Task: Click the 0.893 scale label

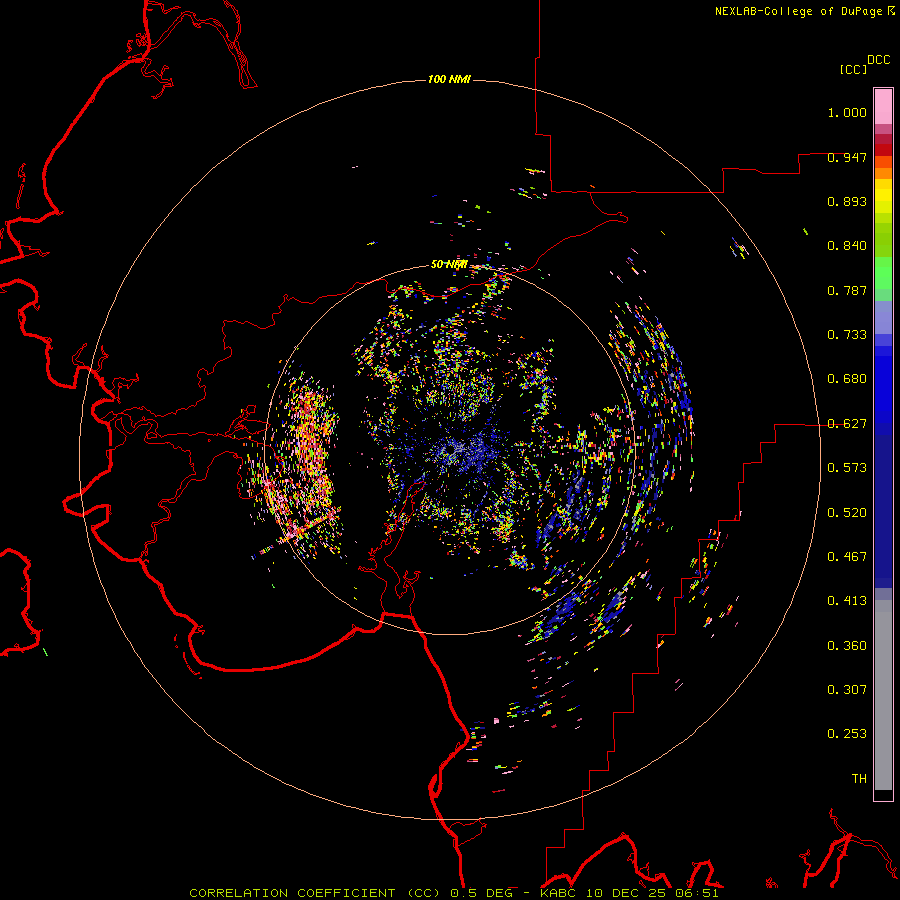Action: pyautogui.click(x=847, y=201)
